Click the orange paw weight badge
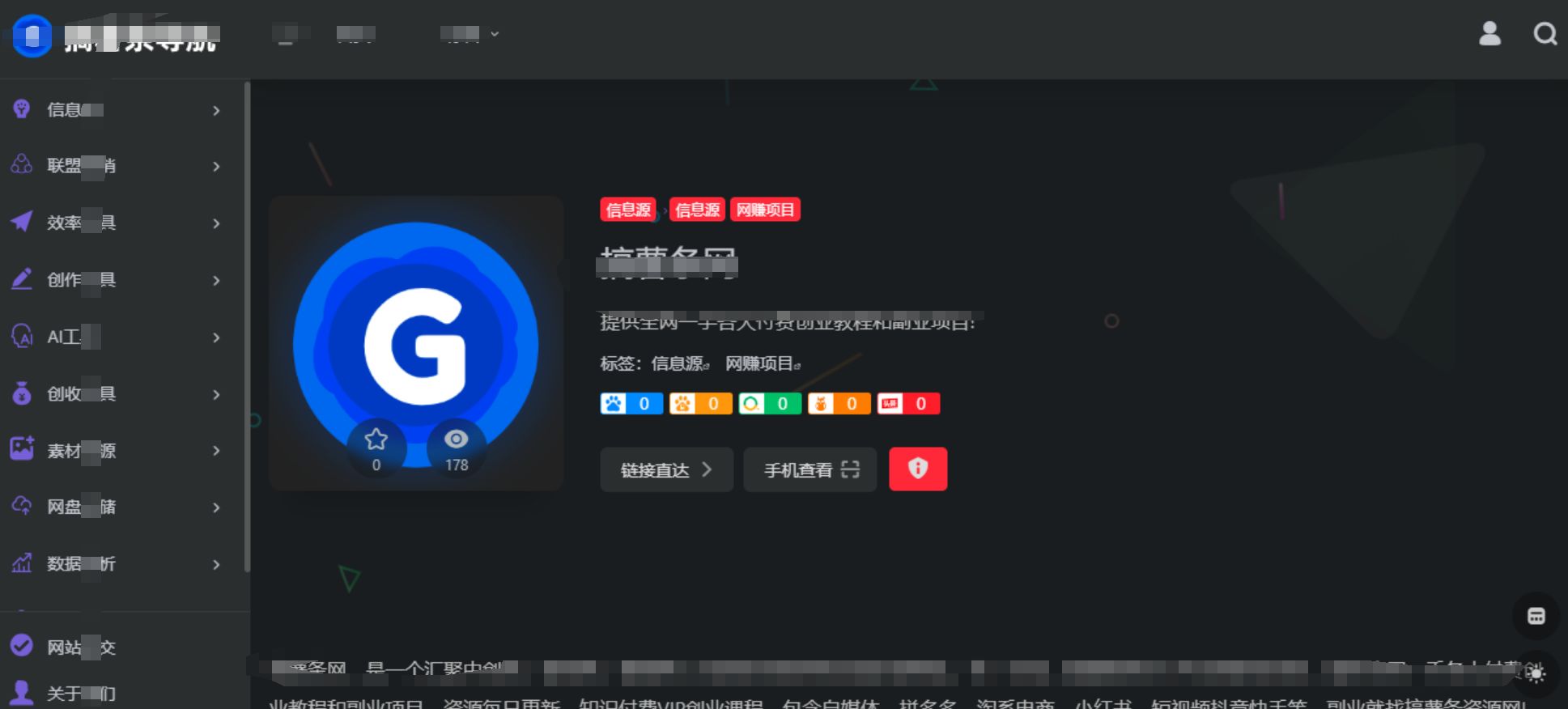This screenshot has width=1568, height=709. [x=701, y=403]
